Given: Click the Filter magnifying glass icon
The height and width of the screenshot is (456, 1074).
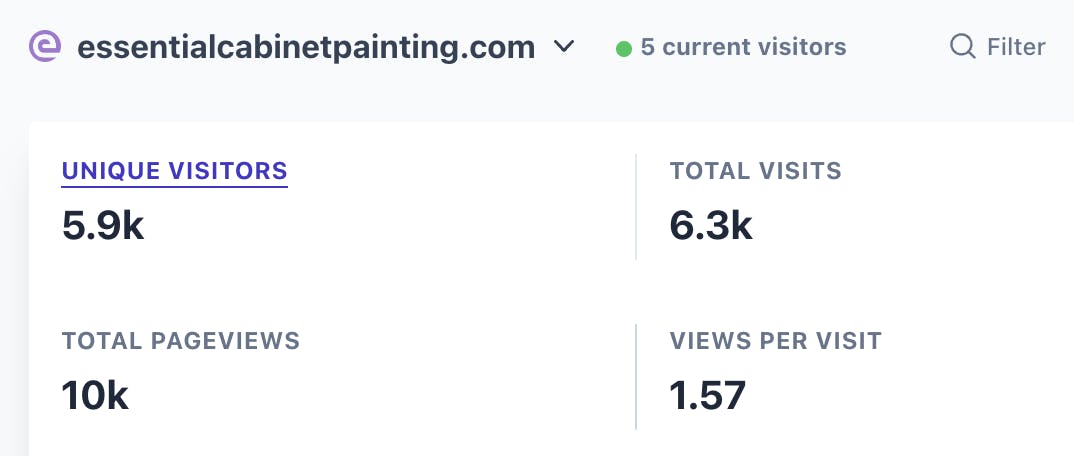Looking at the screenshot, I should click(962, 46).
